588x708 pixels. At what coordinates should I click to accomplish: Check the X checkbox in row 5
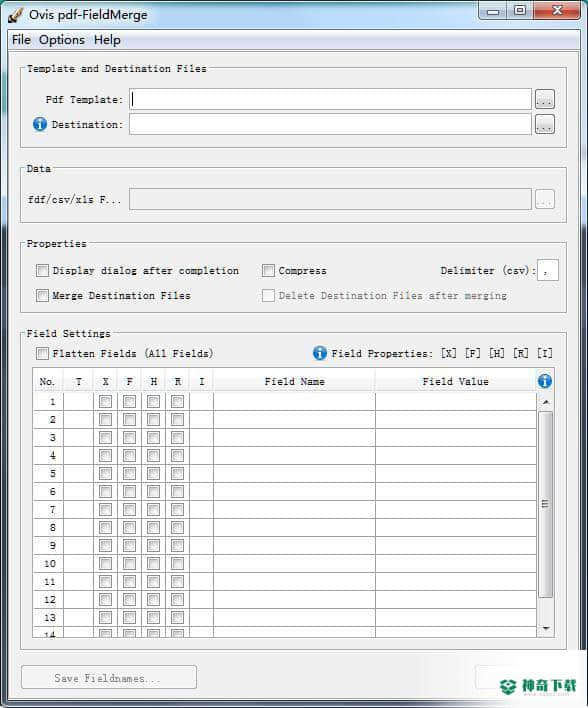(x=105, y=474)
